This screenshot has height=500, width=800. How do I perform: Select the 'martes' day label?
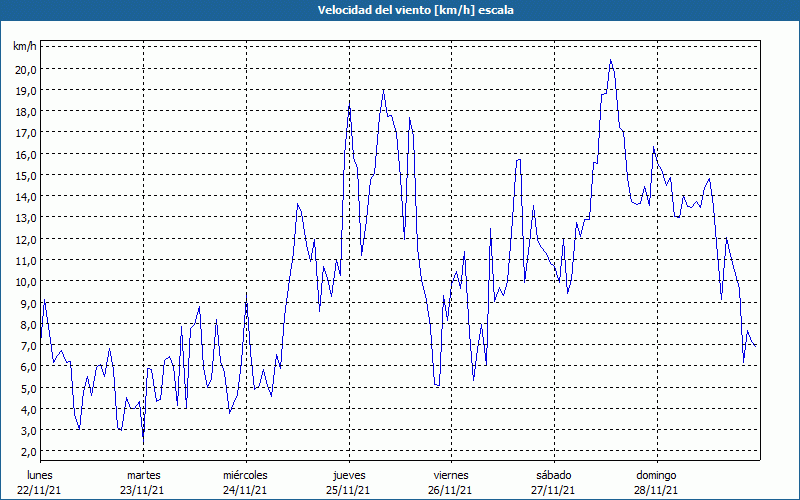pyautogui.click(x=144, y=475)
